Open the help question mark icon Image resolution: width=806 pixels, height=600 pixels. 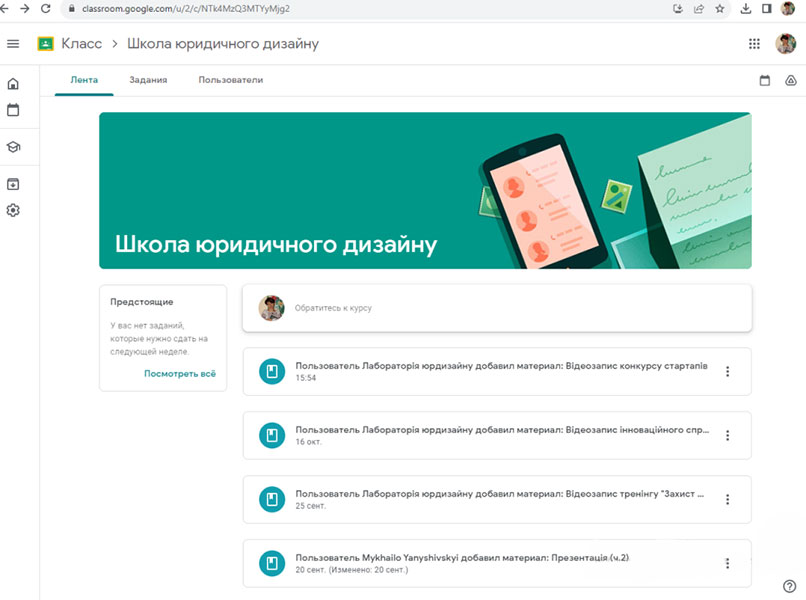click(790, 586)
